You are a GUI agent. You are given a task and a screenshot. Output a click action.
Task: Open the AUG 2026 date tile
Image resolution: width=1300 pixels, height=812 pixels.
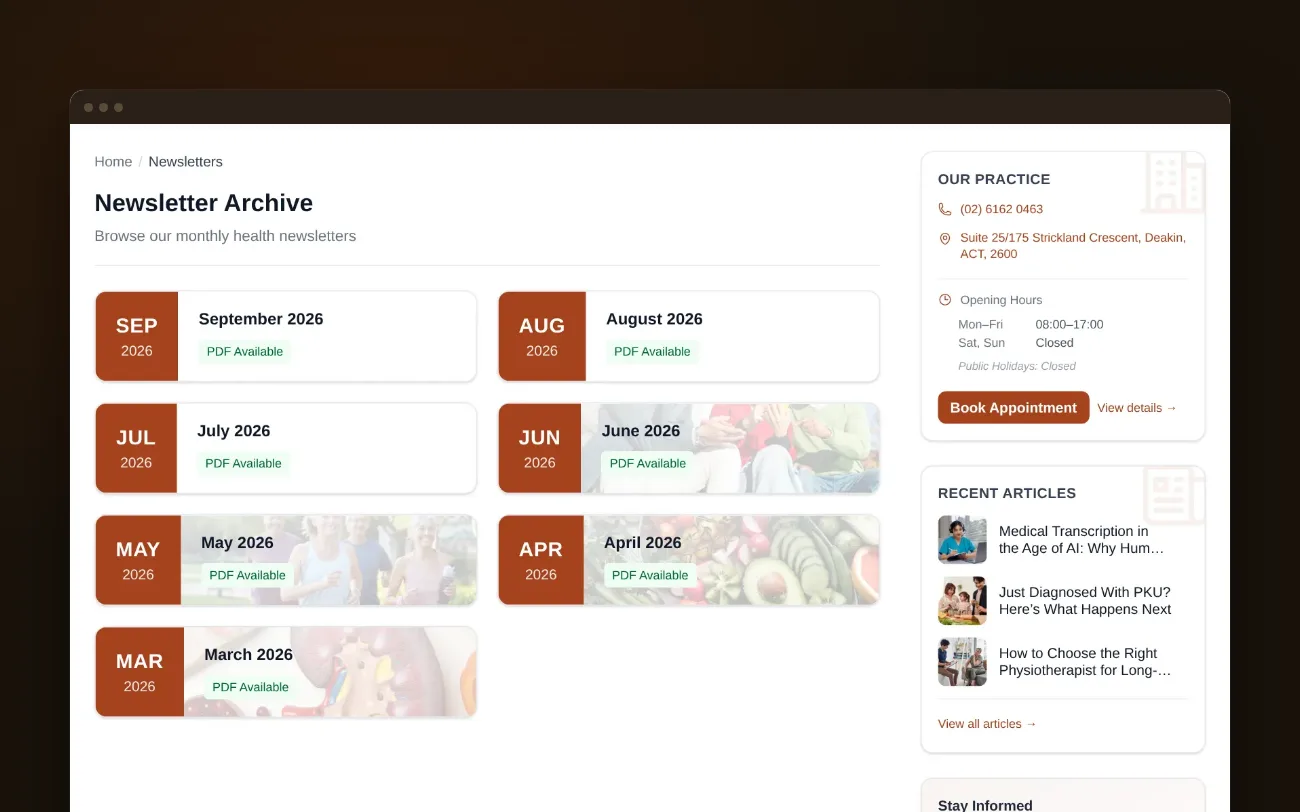(x=542, y=336)
